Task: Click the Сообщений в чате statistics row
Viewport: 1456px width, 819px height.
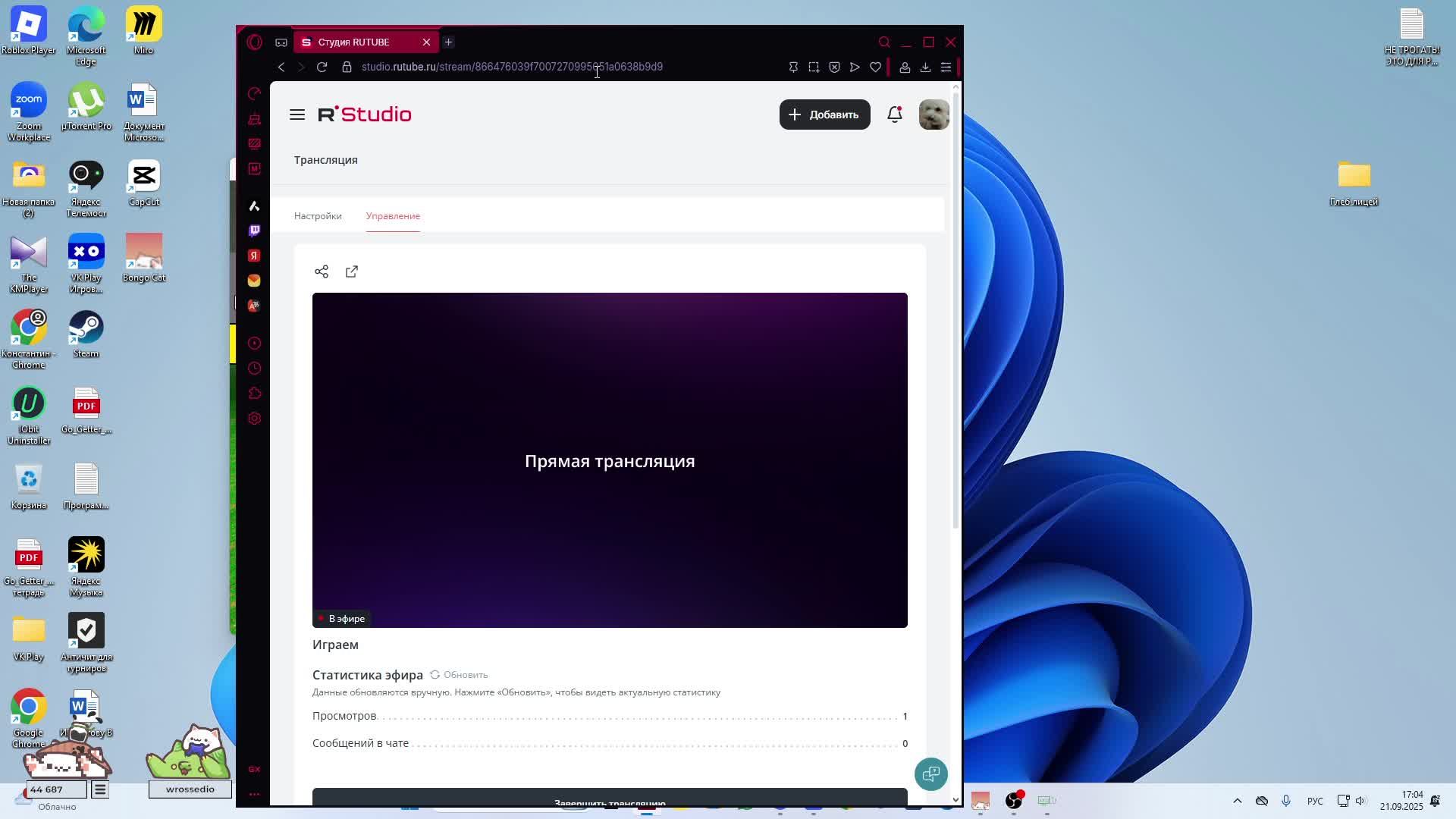Action: 610,743
